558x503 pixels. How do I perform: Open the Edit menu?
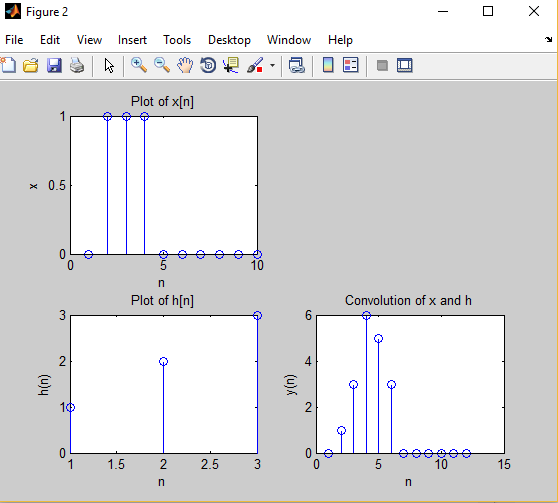[50, 40]
